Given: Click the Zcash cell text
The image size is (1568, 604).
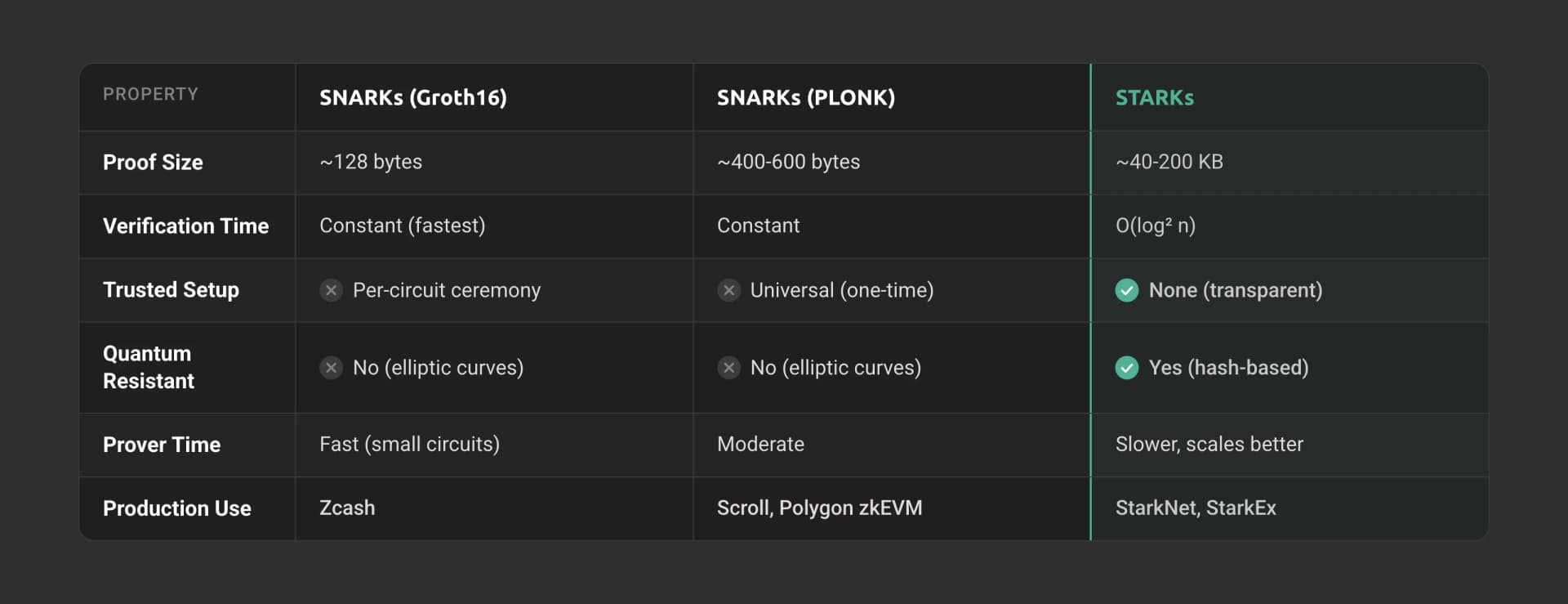Looking at the screenshot, I should 347,508.
